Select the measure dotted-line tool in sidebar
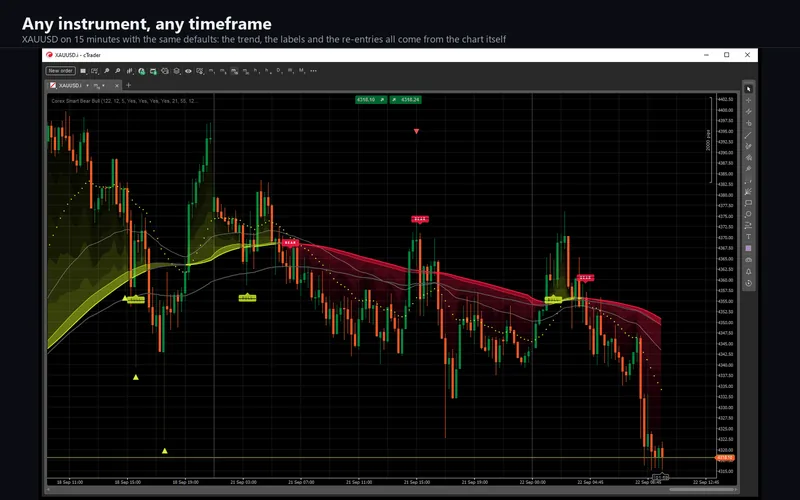Screen dimensions: 800x500 (x=748, y=181)
